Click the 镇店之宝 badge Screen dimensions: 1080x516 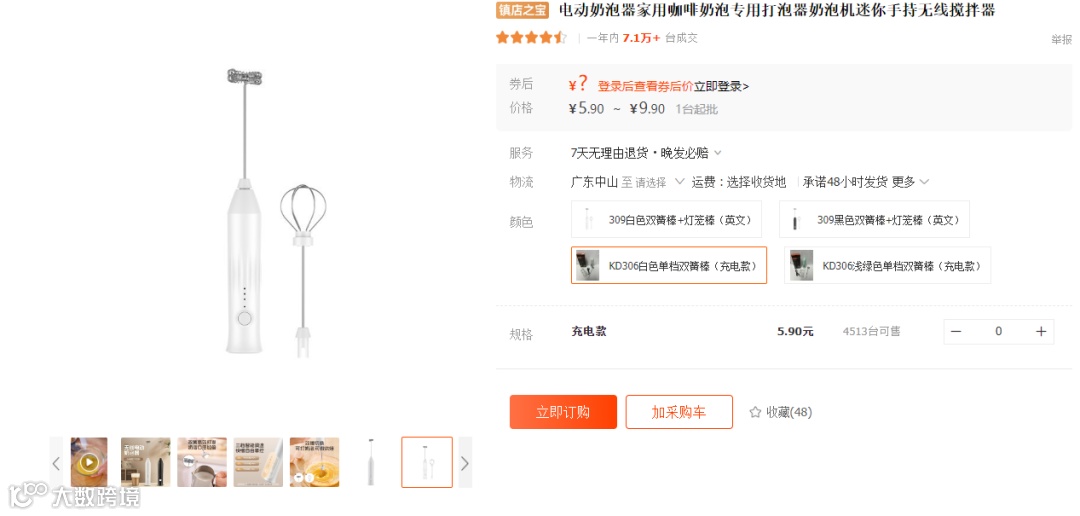[522, 10]
